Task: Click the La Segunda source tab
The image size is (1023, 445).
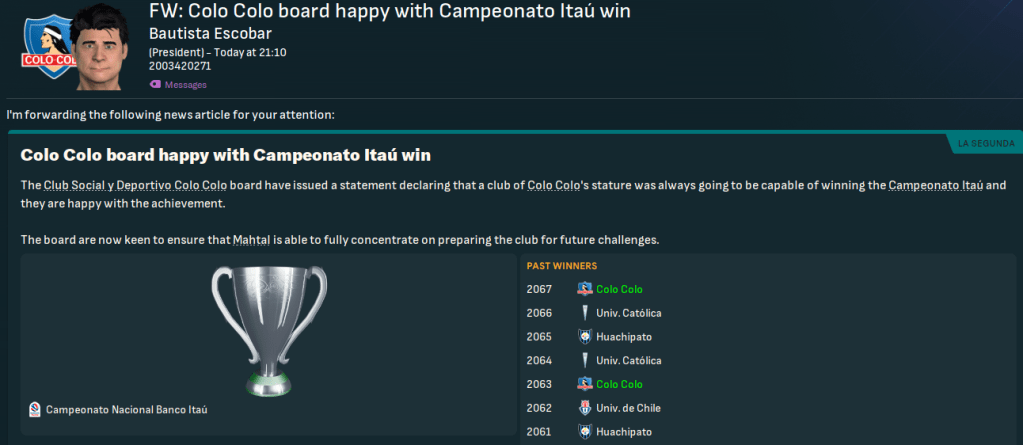Action: pyautogui.click(x=985, y=144)
